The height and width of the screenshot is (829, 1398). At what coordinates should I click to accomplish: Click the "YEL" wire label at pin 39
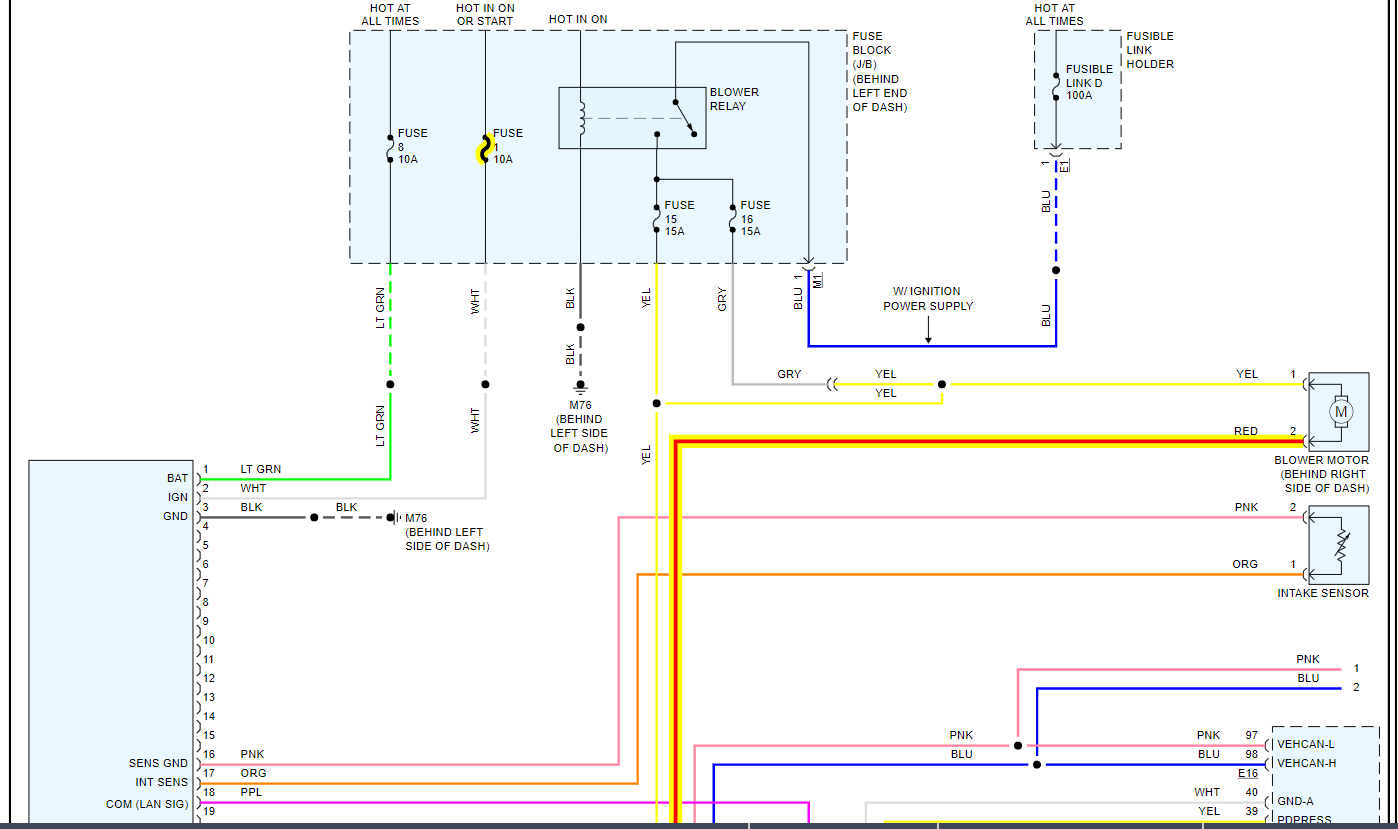click(x=1209, y=811)
